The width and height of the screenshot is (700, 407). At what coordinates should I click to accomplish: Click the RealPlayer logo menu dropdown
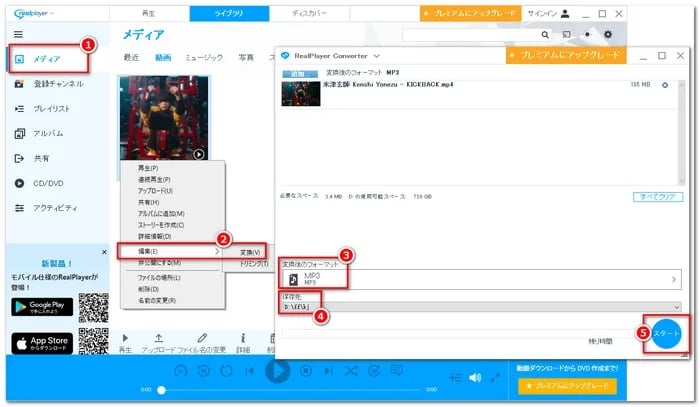pyautogui.click(x=33, y=13)
